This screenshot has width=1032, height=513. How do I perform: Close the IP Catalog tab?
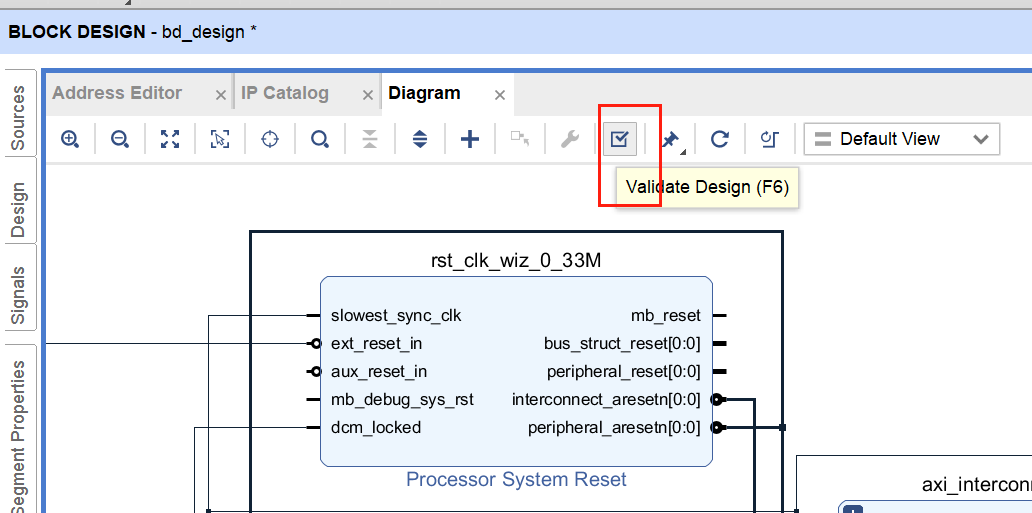tap(368, 95)
